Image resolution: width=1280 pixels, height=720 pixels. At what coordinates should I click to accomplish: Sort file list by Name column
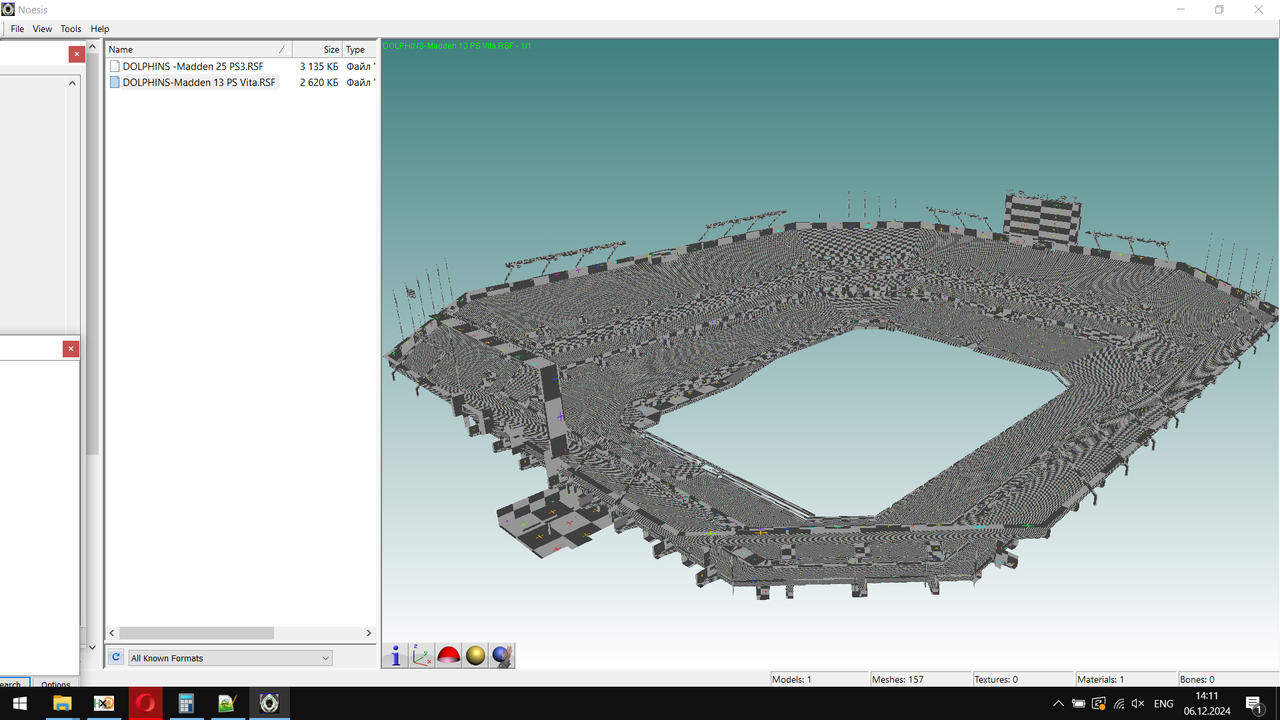point(198,49)
